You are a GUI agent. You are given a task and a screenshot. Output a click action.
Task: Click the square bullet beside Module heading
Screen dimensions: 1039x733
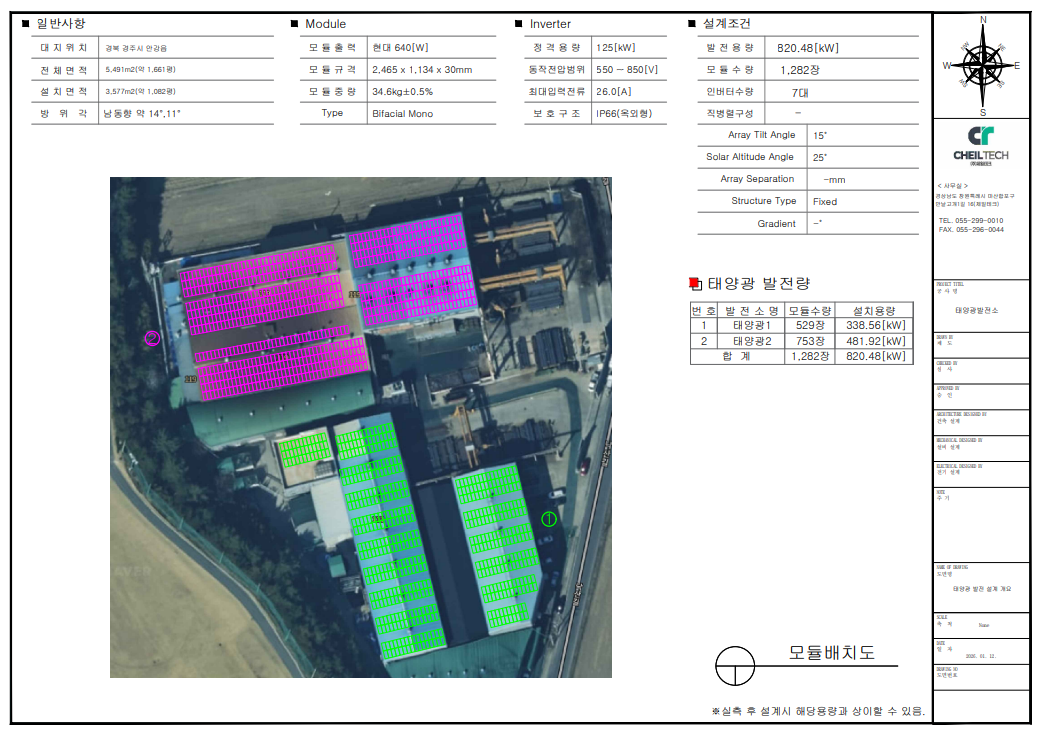(x=294, y=24)
